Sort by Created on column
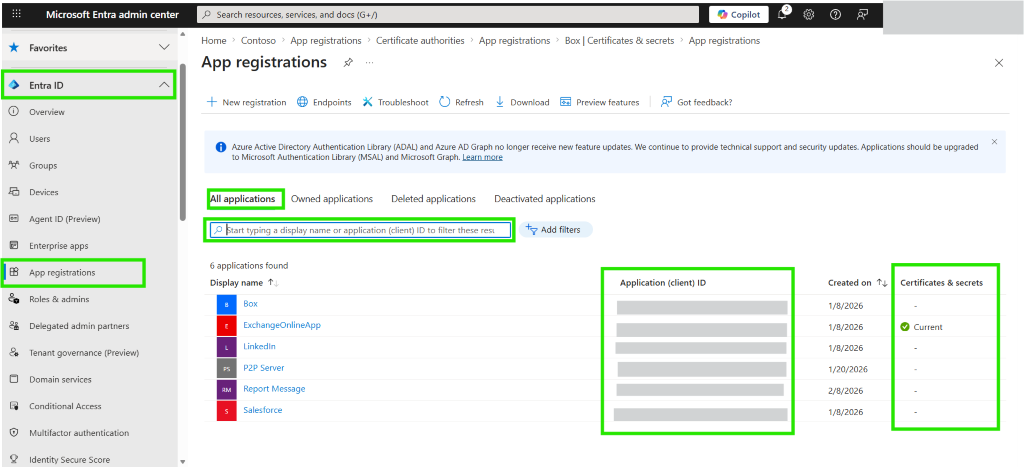Image resolution: width=1024 pixels, height=467 pixels. pyautogui.click(x=857, y=283)
